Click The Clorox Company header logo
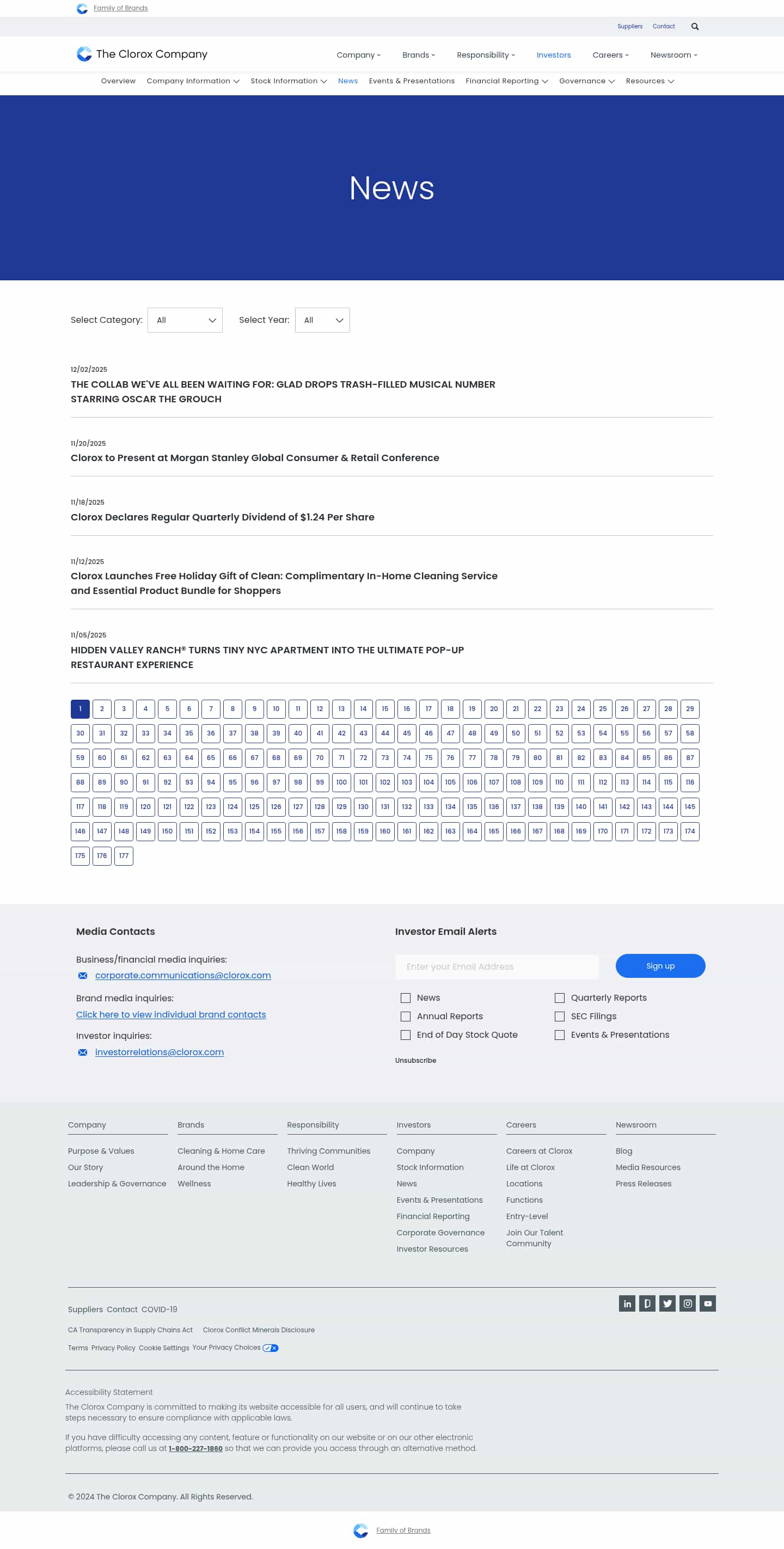 pos(142,54)
